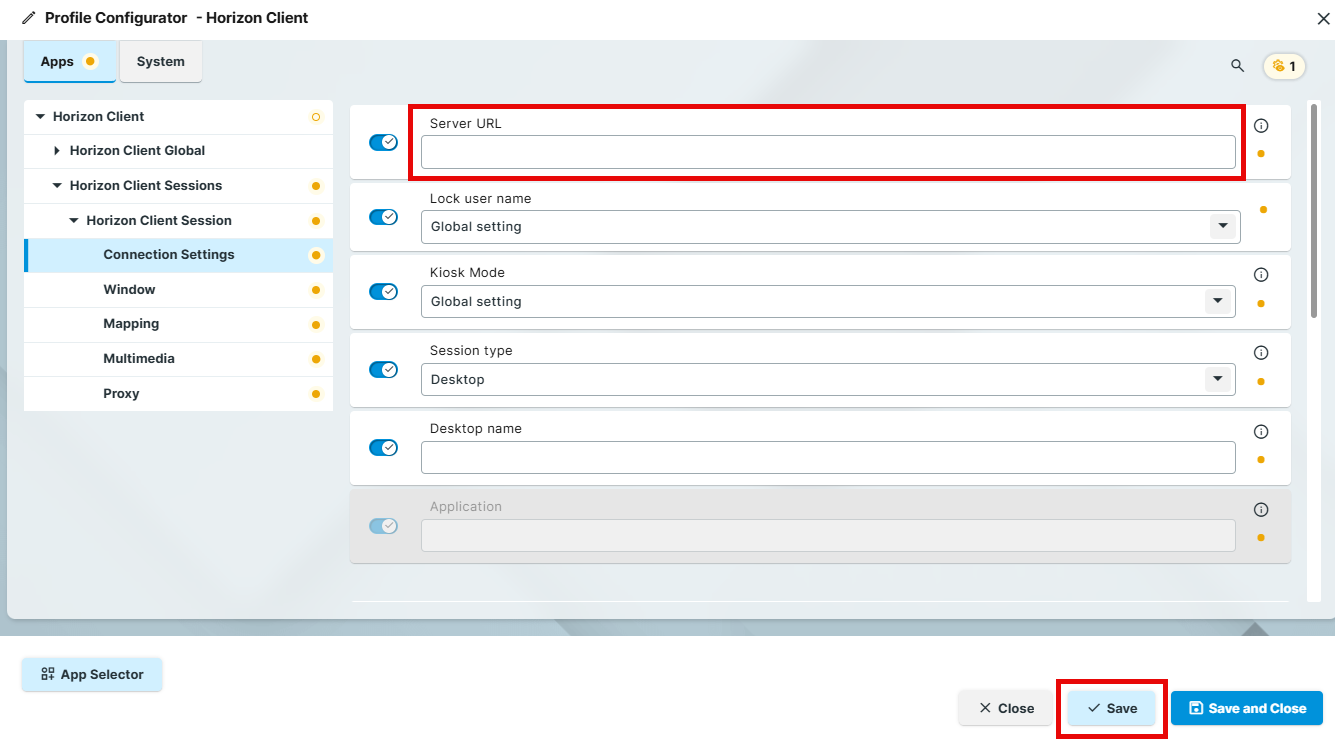Expand the Horizon Client Global tree node

coord(57,150)
